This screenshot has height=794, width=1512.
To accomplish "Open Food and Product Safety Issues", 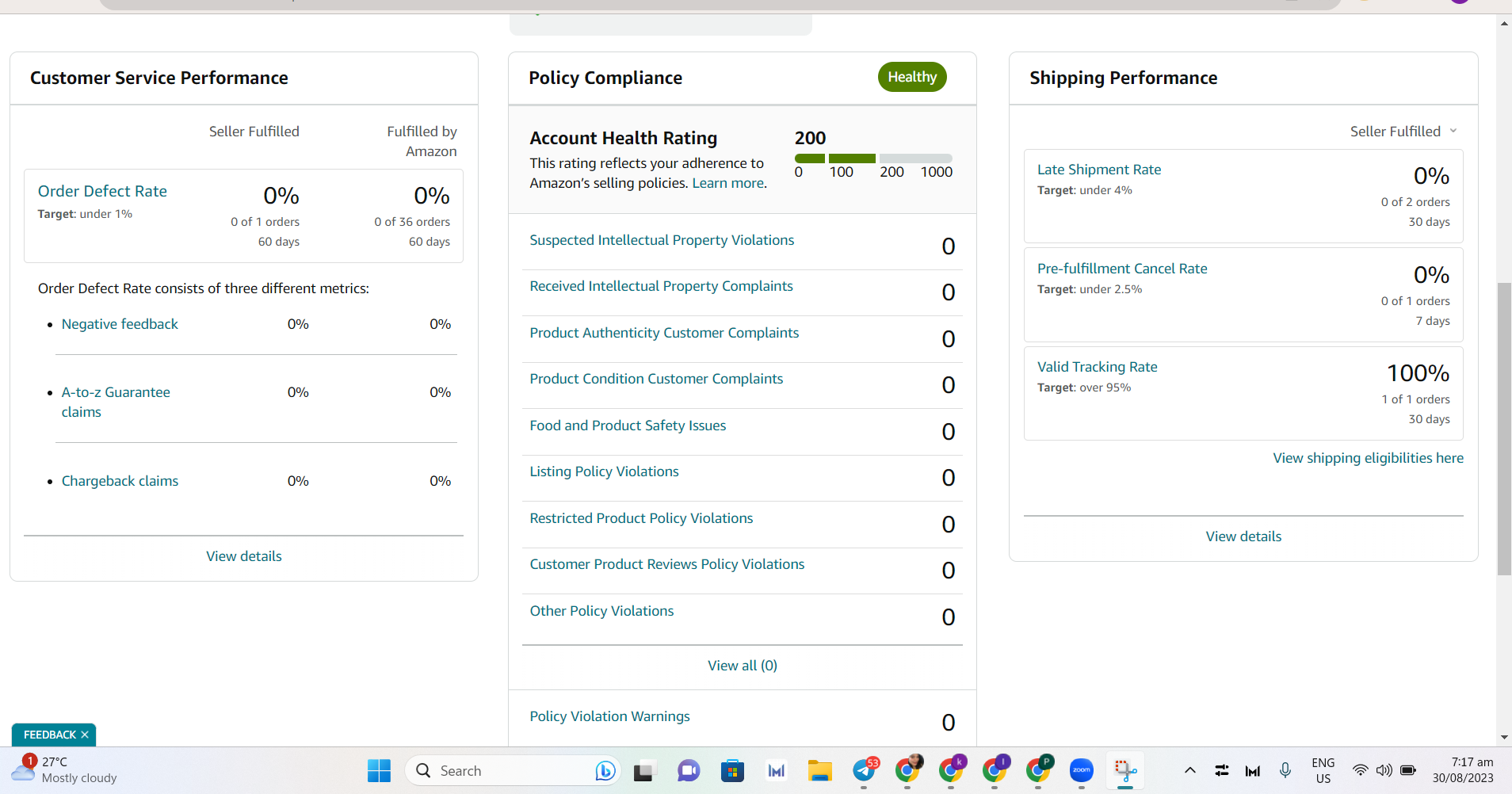I will 628,426.
